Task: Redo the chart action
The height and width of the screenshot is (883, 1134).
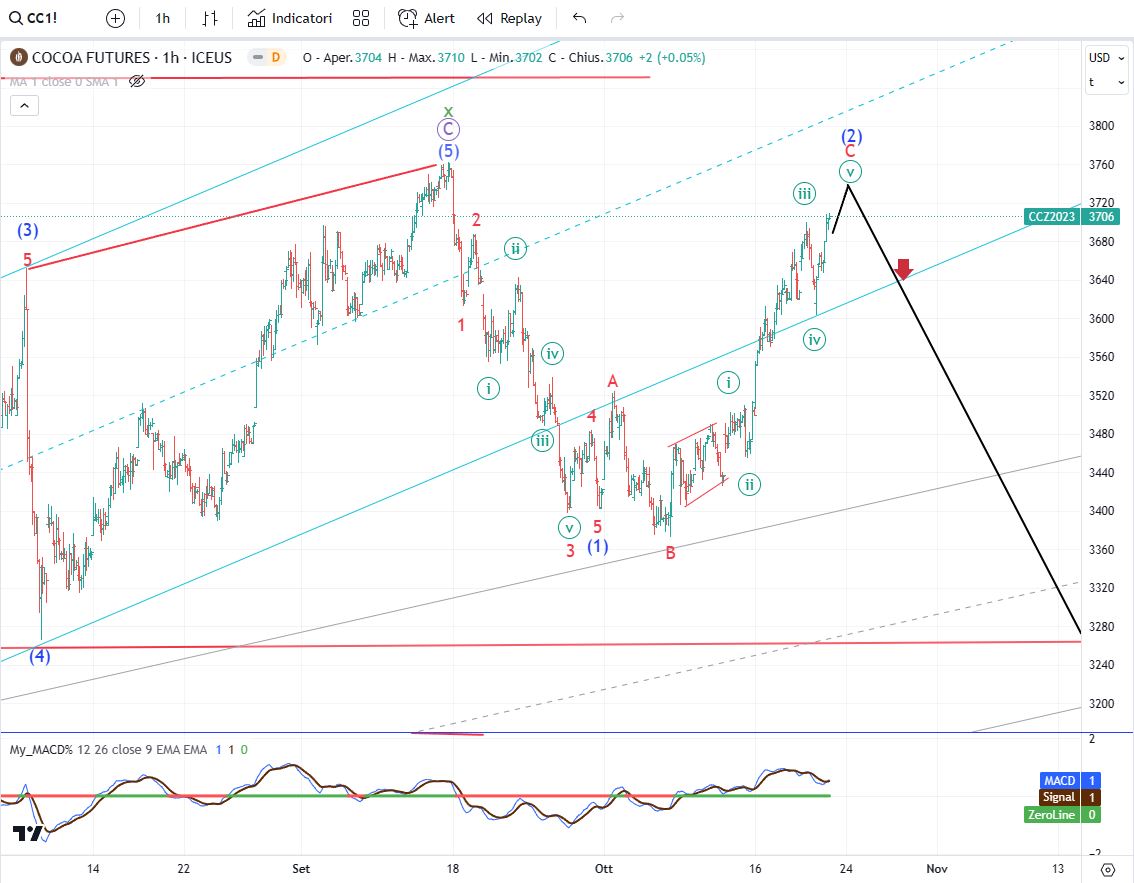Action: (x=617, y=19)
